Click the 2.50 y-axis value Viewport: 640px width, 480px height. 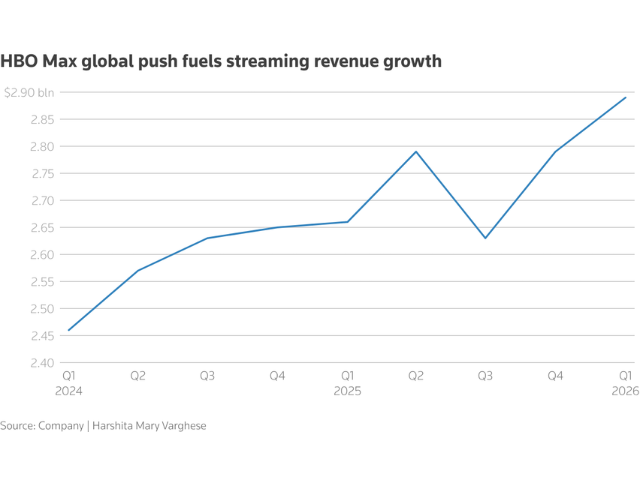(42, 309)
